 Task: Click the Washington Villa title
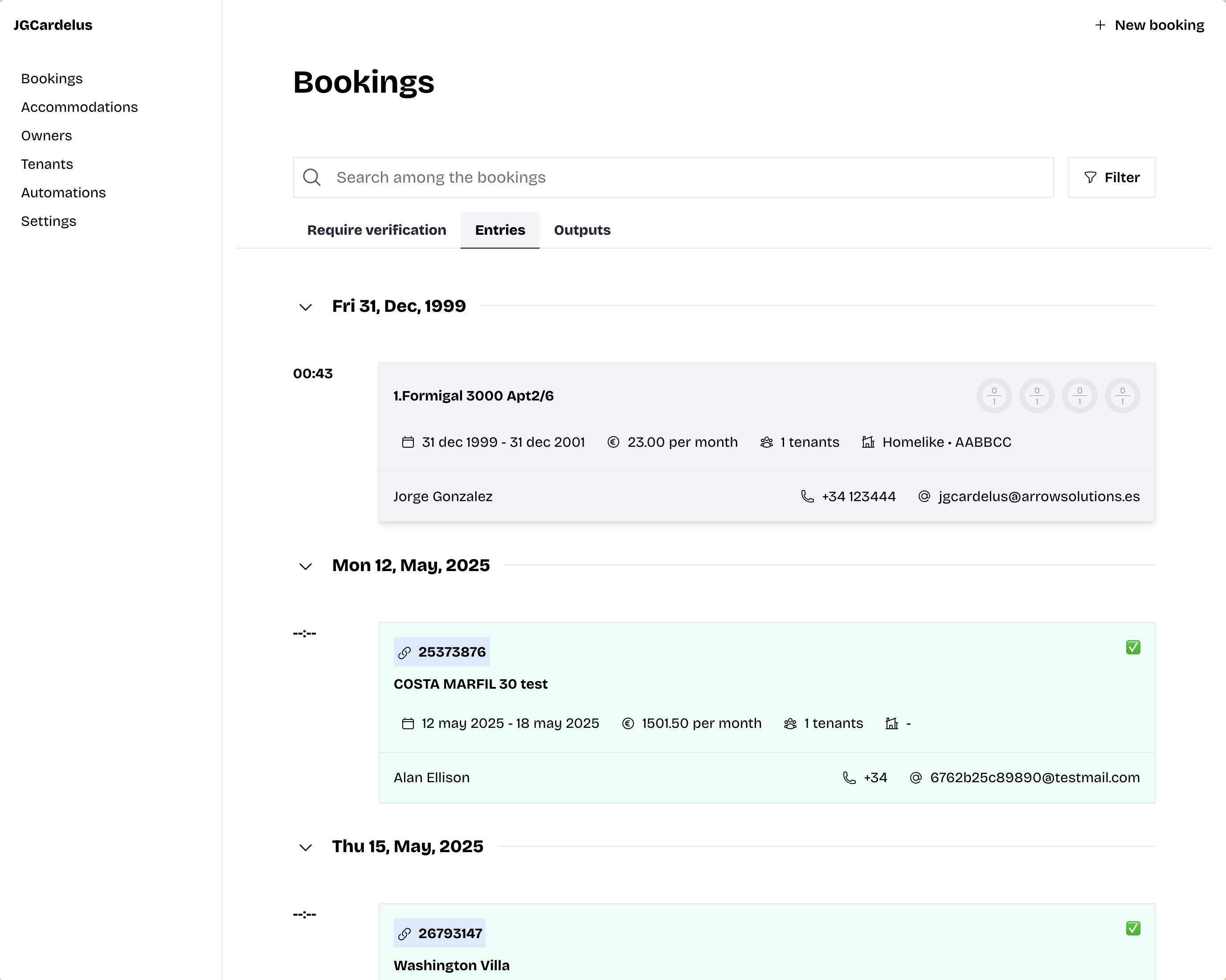pos(451,965)
